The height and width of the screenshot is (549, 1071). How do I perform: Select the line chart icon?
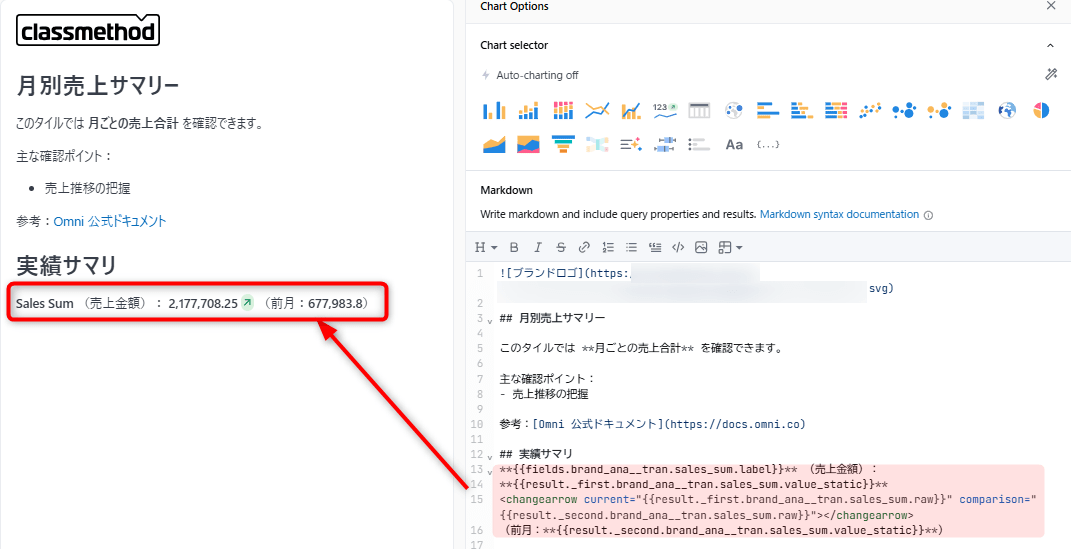coord(597,110)
